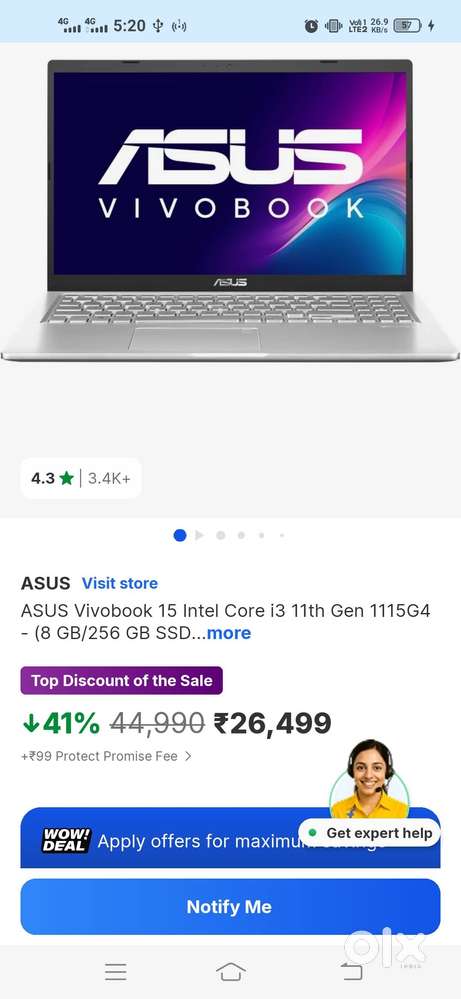
Task: Tap the Android home navigation icon
Action: (230, 972)
